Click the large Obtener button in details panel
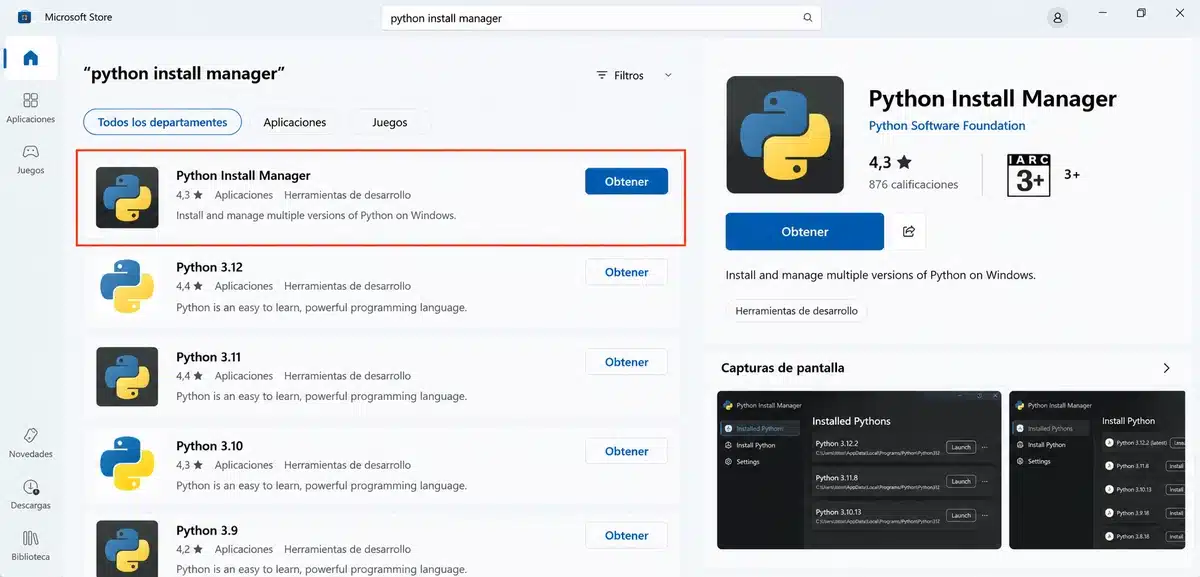1200x577 pixels. coord(805,231)
